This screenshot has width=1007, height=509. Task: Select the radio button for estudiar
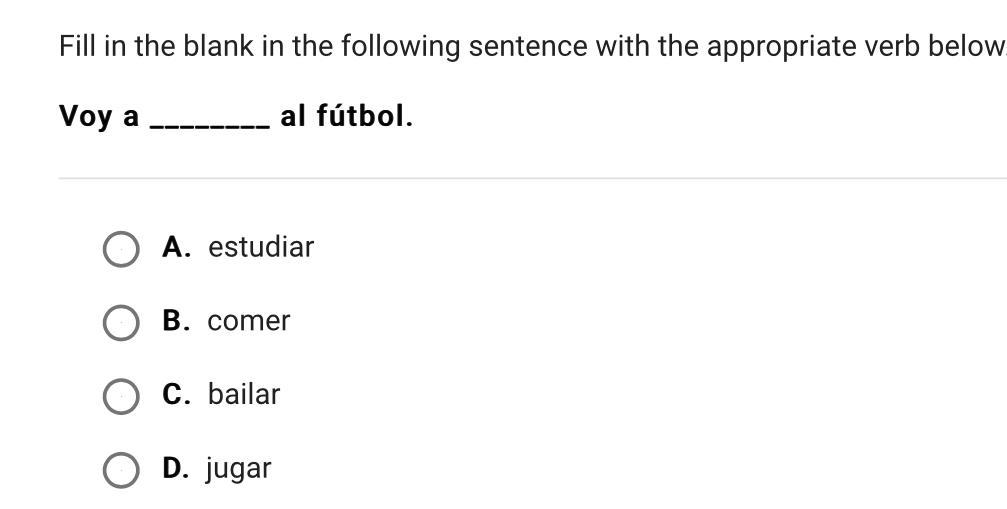(x=121, y=249)
